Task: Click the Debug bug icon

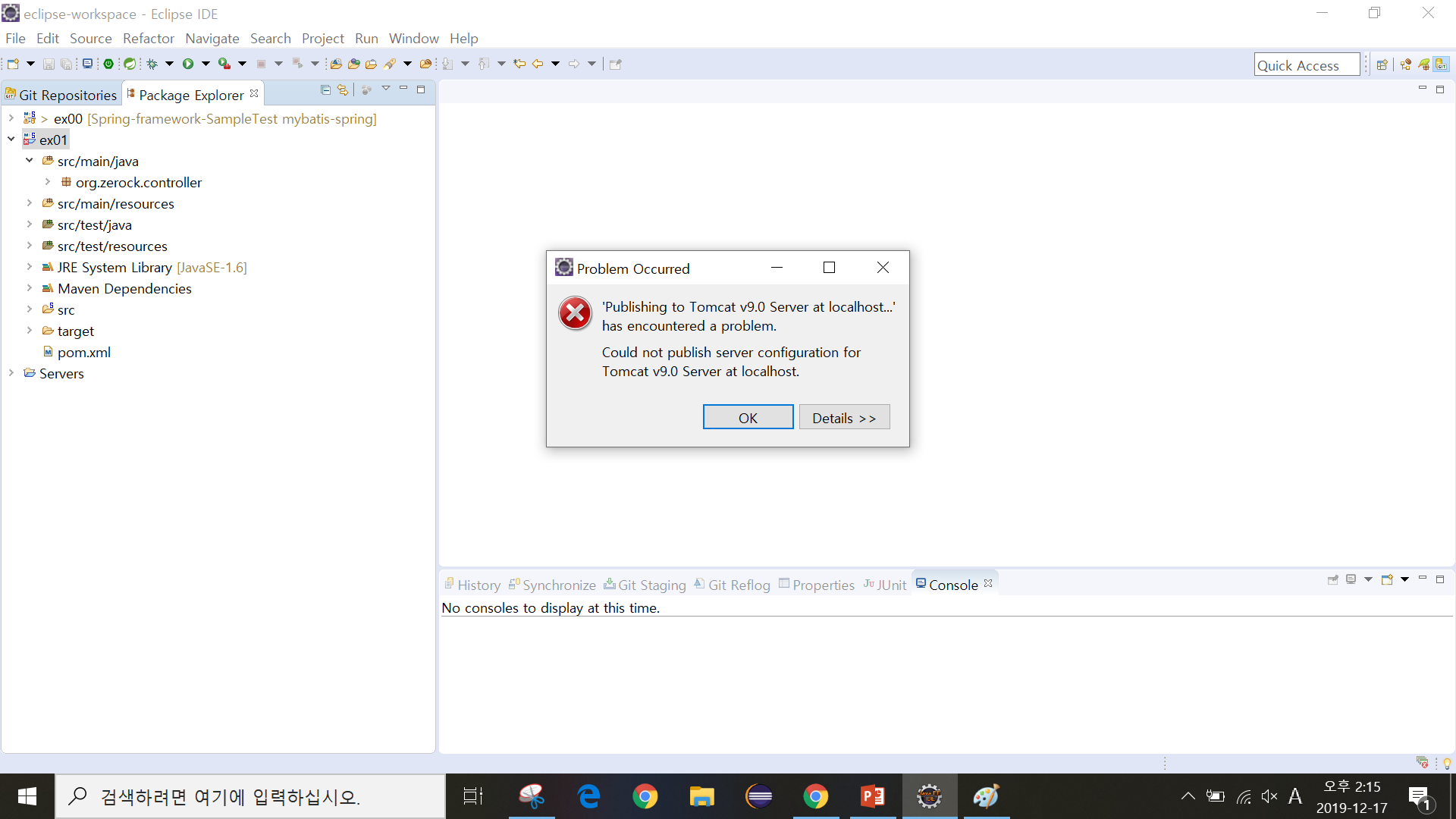Action: pyautogui.click(x=152, y=64)
